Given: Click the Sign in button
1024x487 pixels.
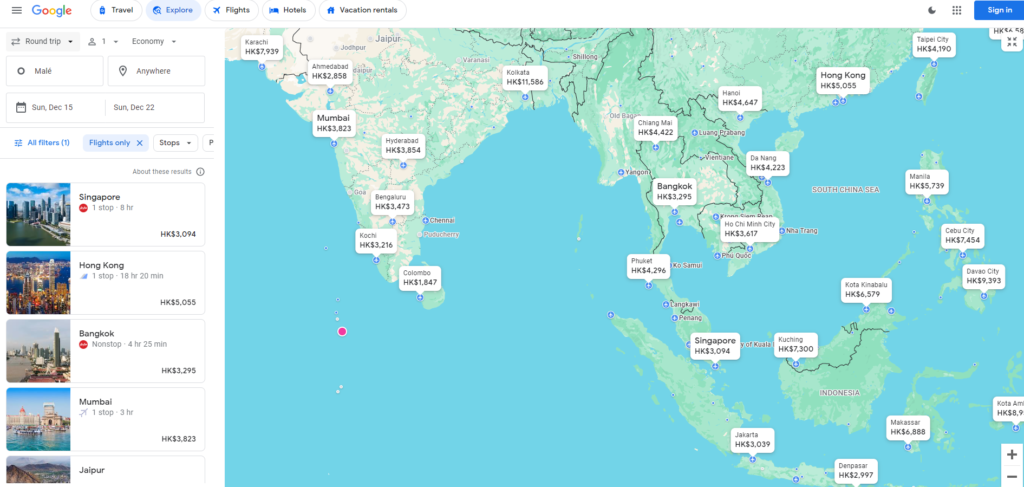Looking at the screenshot, I should 999,10.
